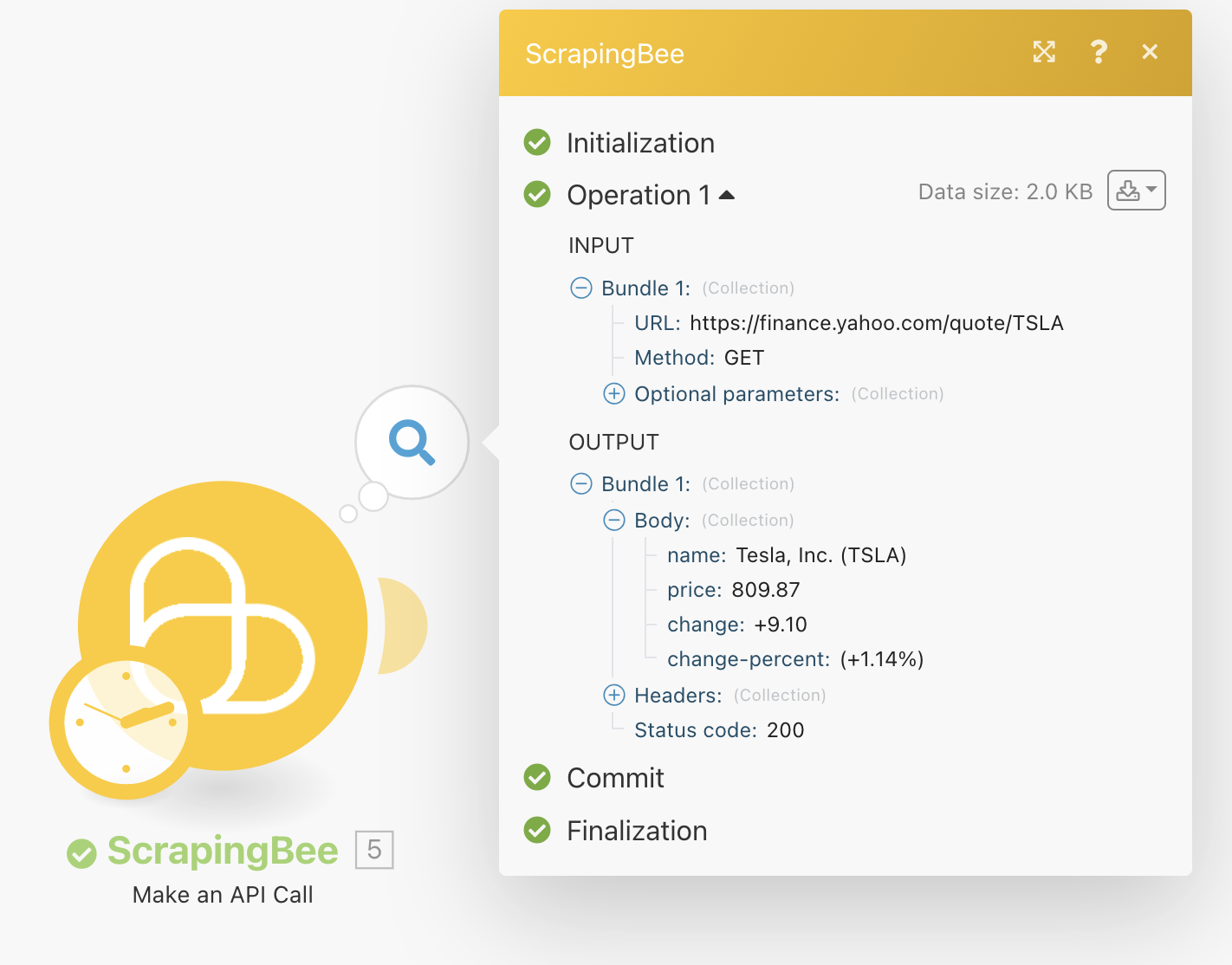The image size is (1232, 965).
Task: Click the Finalization step
Action: click(x=637, y=831)
